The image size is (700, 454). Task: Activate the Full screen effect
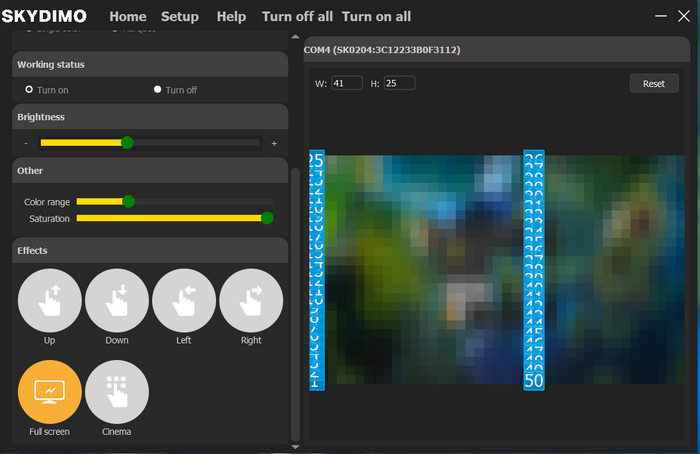(x=49, y=391)
